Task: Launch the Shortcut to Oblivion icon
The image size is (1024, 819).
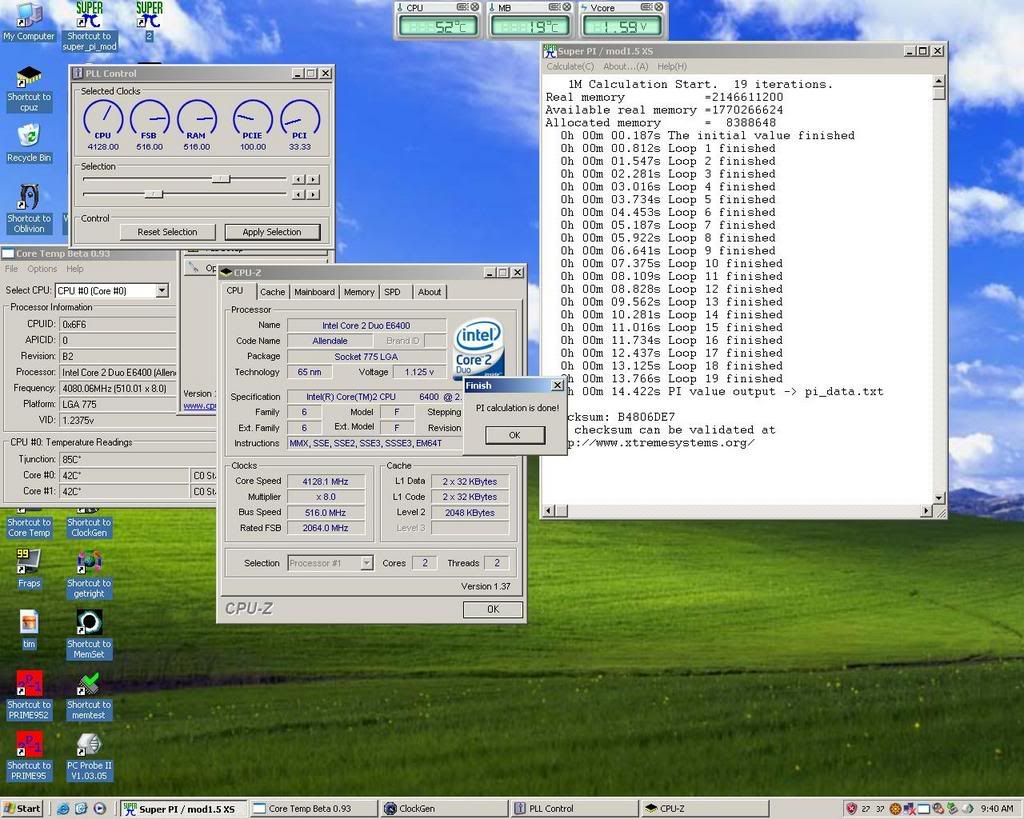Action: click(x=29, y=197)
